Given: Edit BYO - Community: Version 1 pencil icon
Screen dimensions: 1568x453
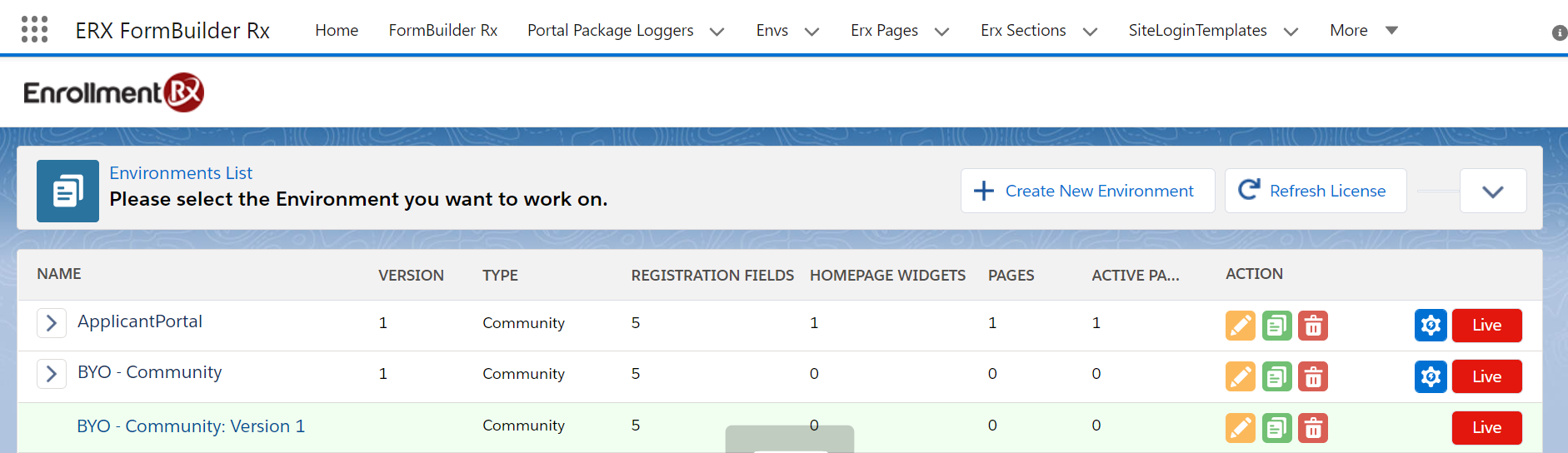Looking at the screenshot, I should tap(1241, 428).
